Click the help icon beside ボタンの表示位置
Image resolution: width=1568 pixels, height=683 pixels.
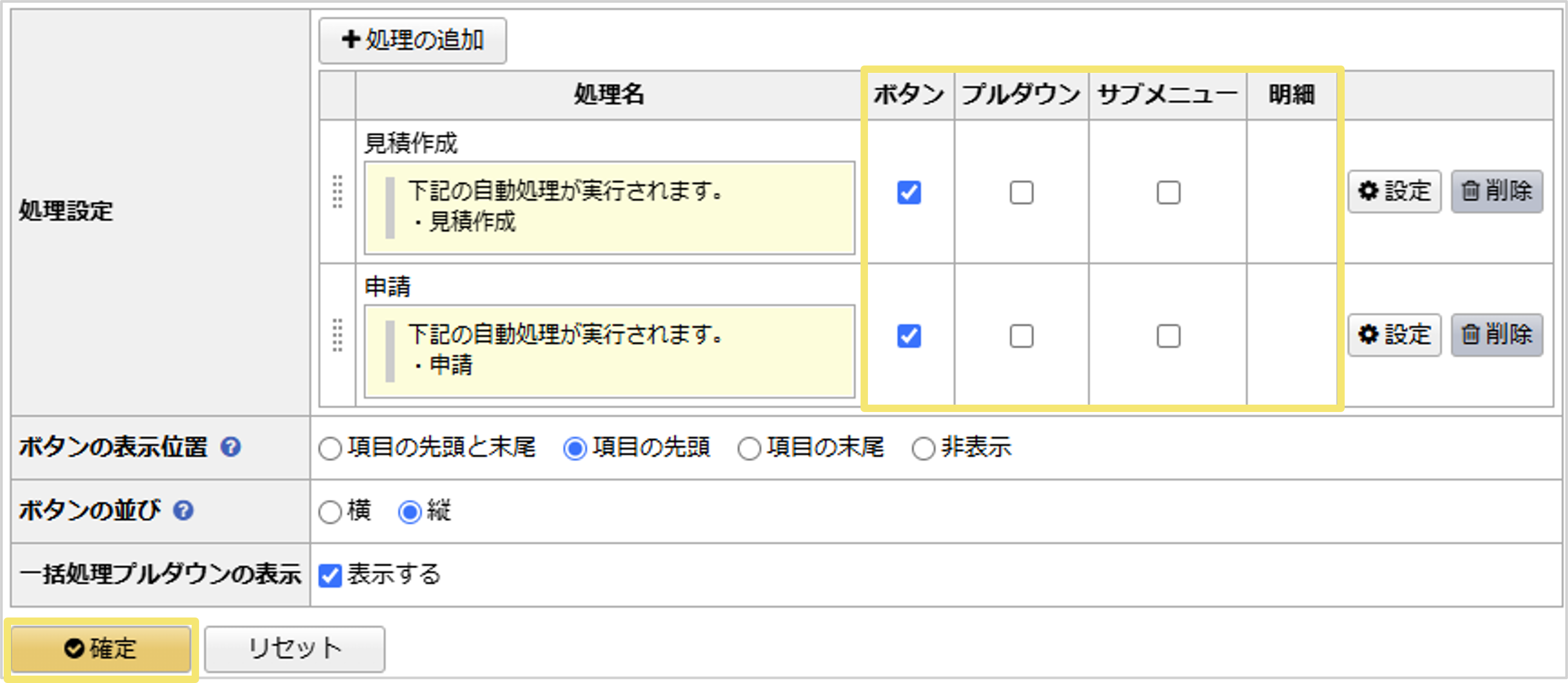pos(230,448)
